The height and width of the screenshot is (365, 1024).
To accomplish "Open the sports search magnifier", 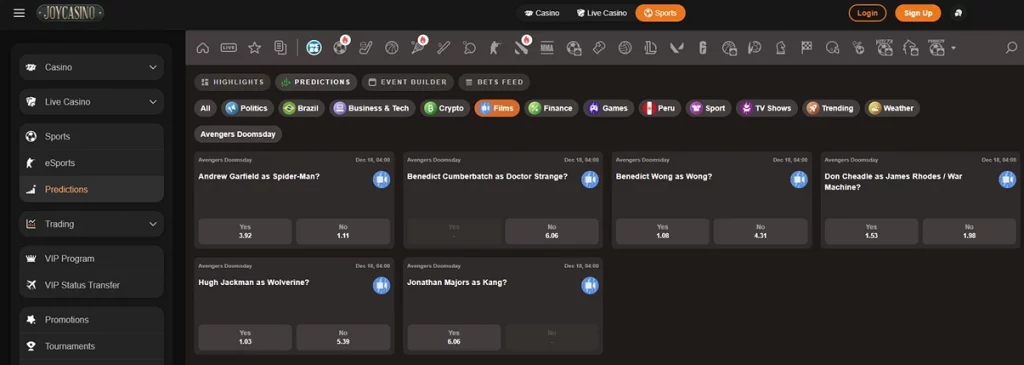I will [x=1011, y=48].
